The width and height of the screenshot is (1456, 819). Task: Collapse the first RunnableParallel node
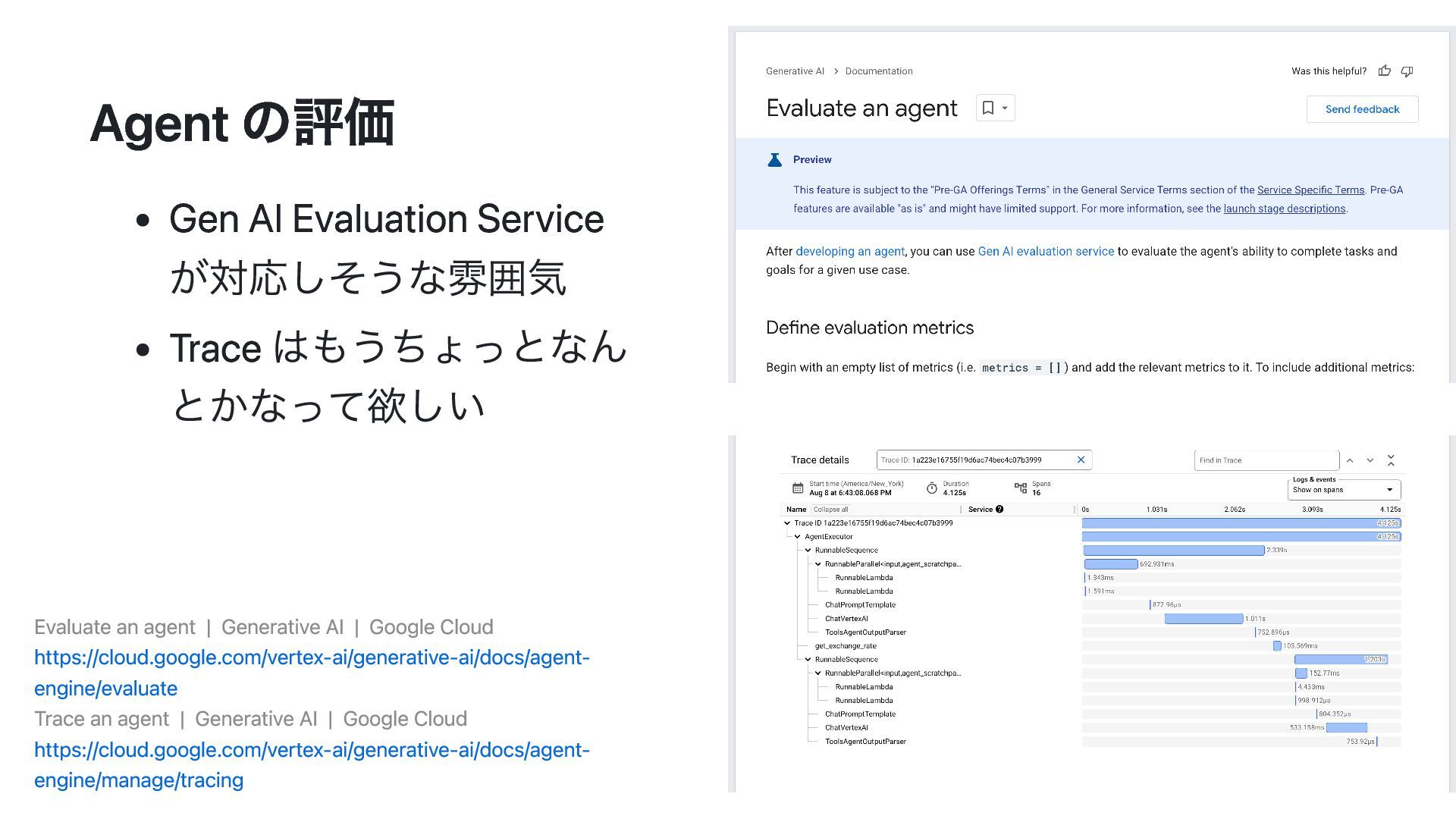coord(818,564)
